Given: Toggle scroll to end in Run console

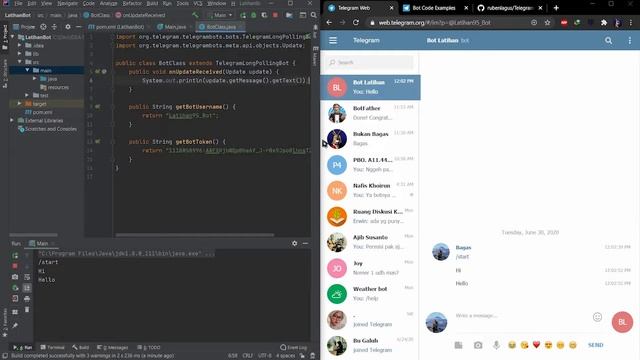Looking at the screenshot, I should [27, 288].
